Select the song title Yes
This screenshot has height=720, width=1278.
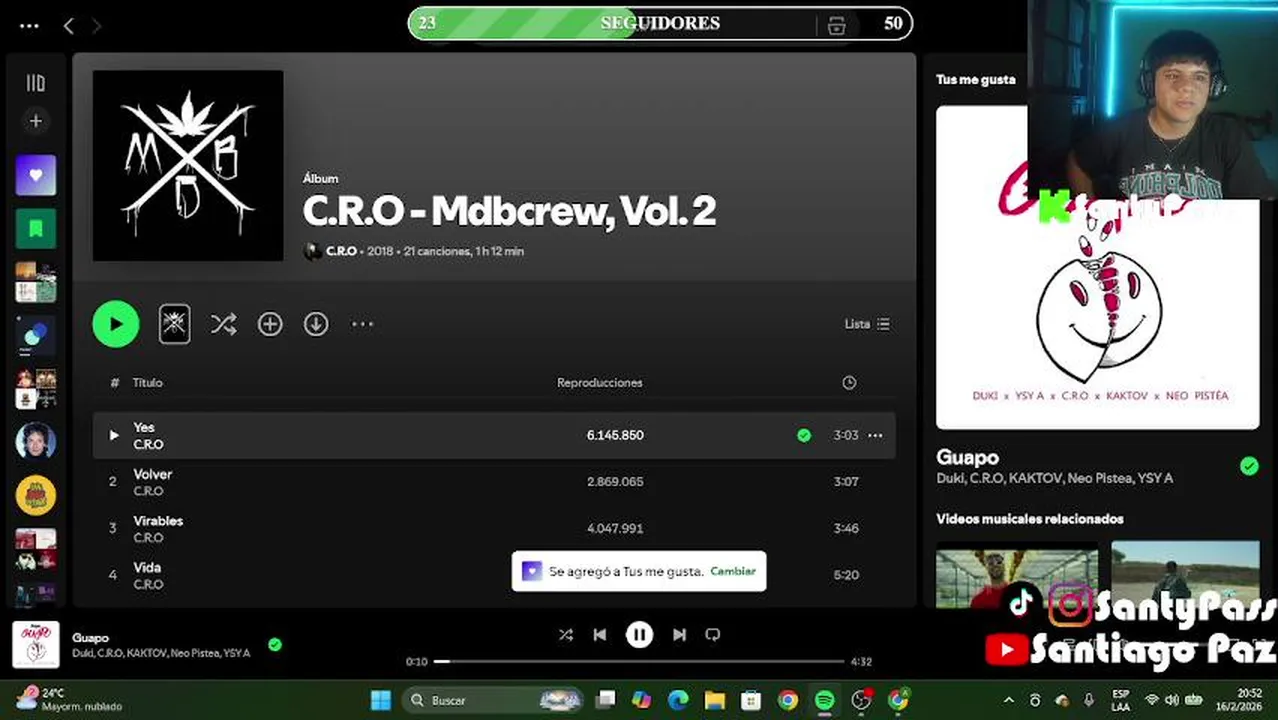[x=144, y=427]
